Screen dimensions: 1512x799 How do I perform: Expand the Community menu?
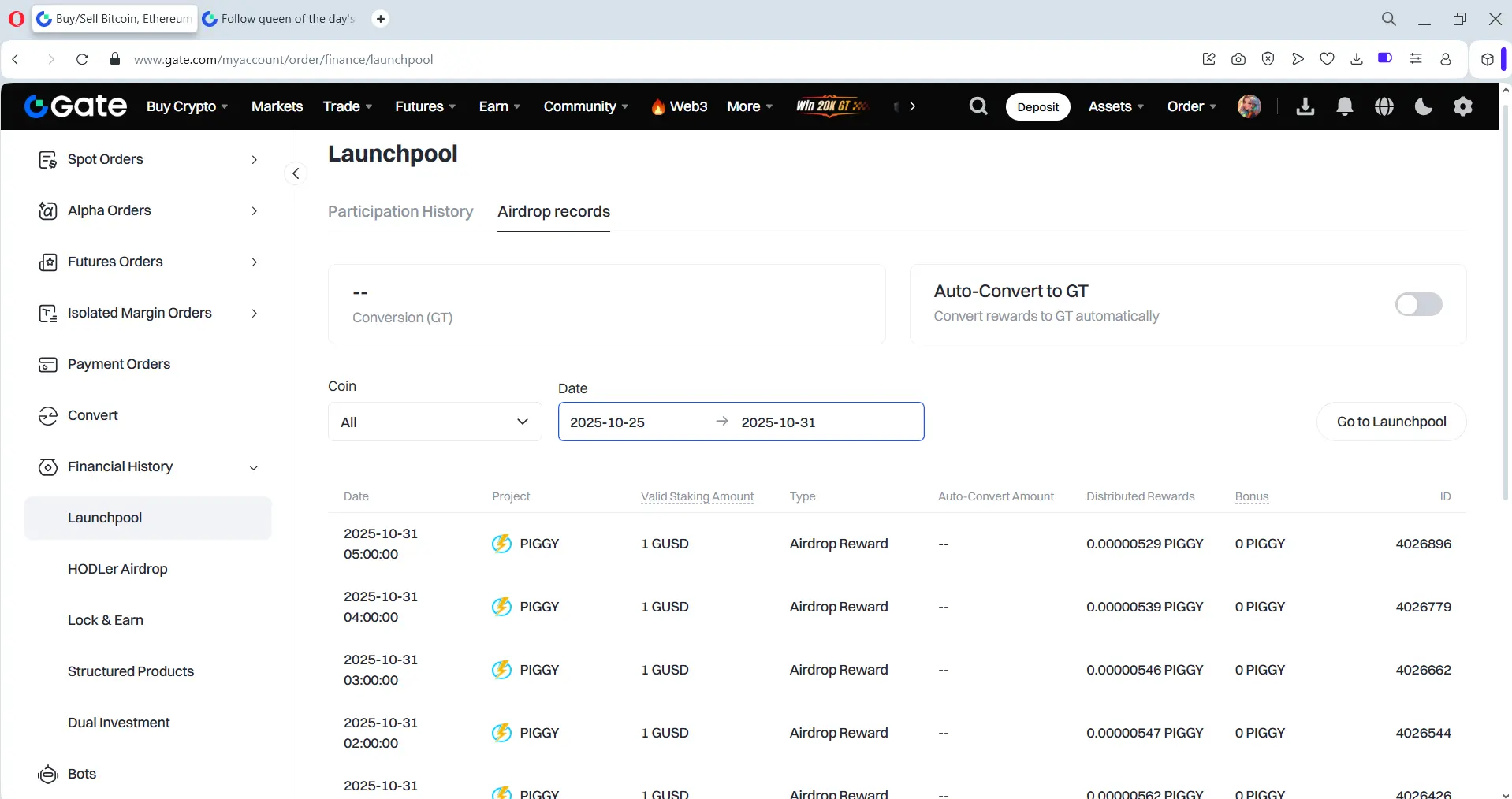pos(586,106)
